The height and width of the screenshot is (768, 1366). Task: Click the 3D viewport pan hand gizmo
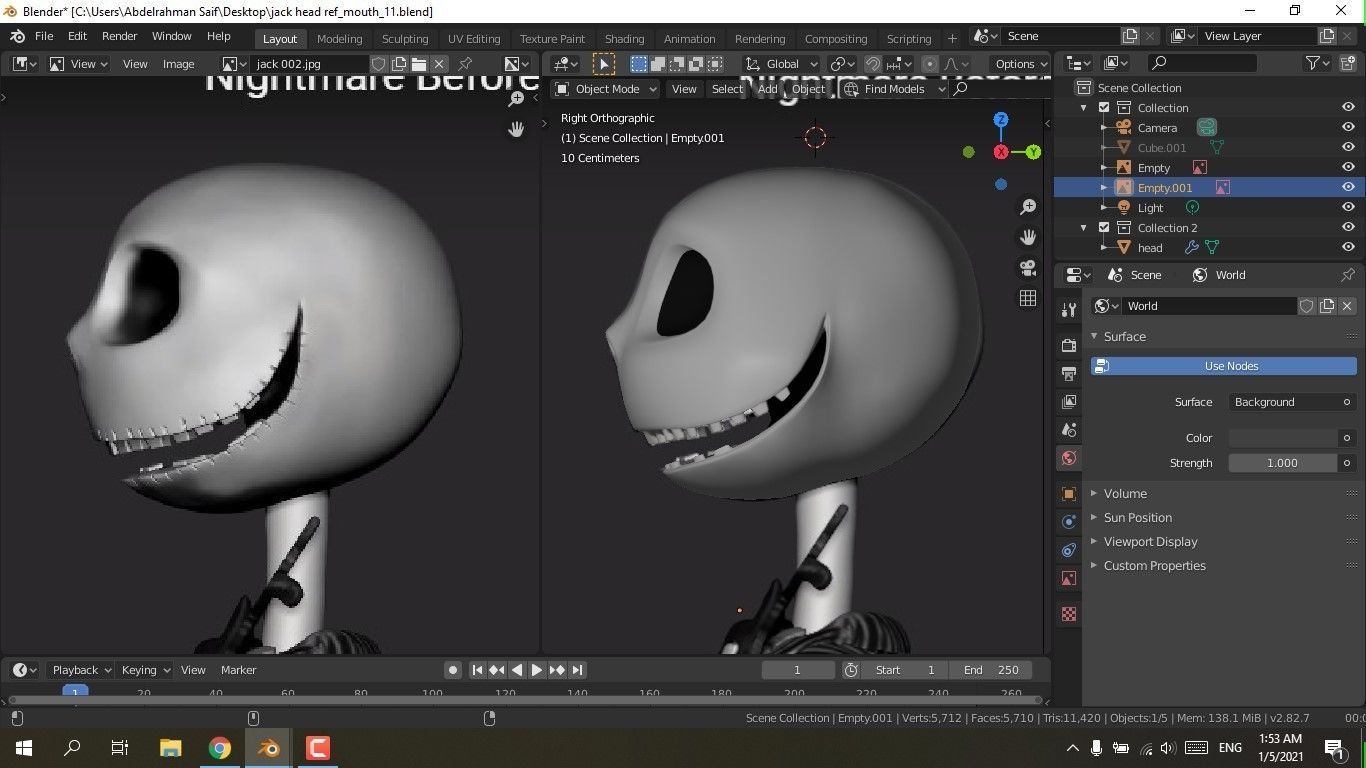[1028, 237]
